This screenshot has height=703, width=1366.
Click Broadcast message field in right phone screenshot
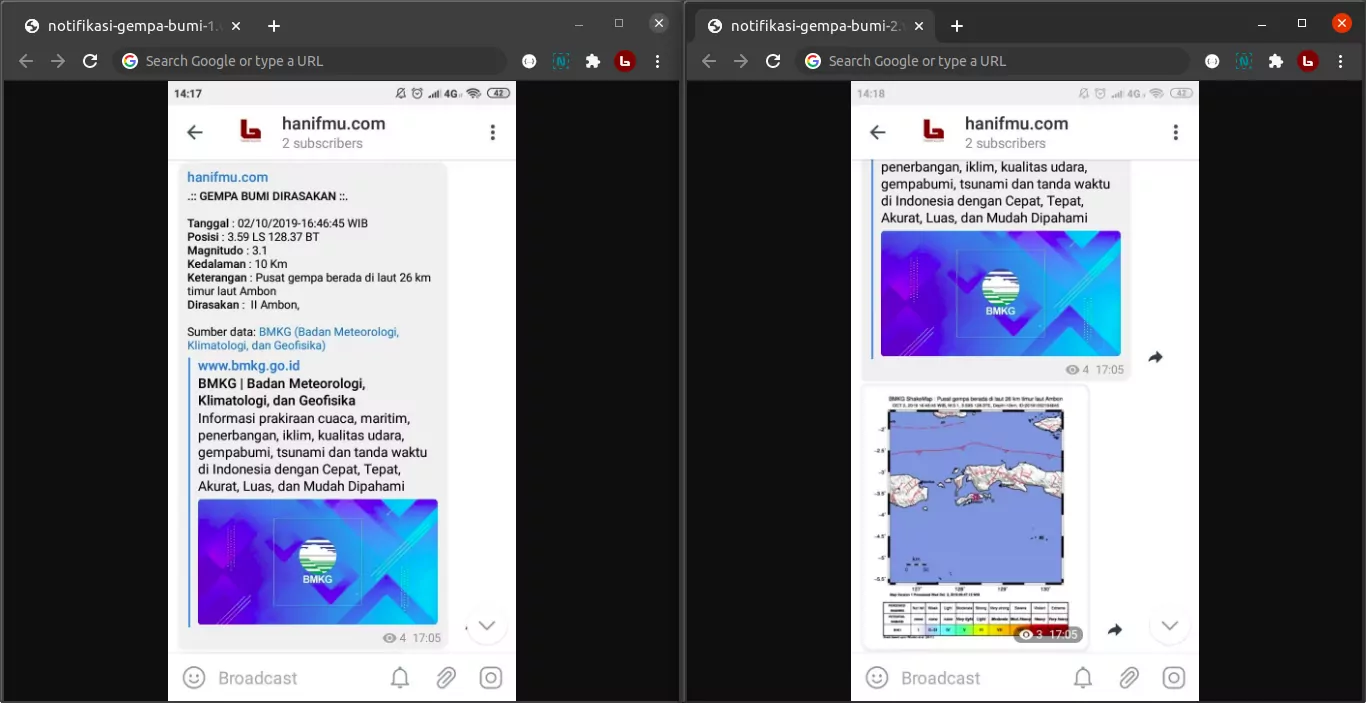click(x=941, y=678)
